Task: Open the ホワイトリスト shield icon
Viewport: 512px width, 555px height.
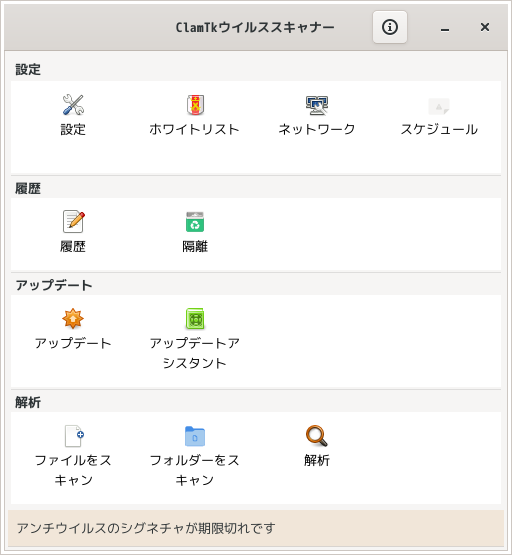Action: click(195, 105)
